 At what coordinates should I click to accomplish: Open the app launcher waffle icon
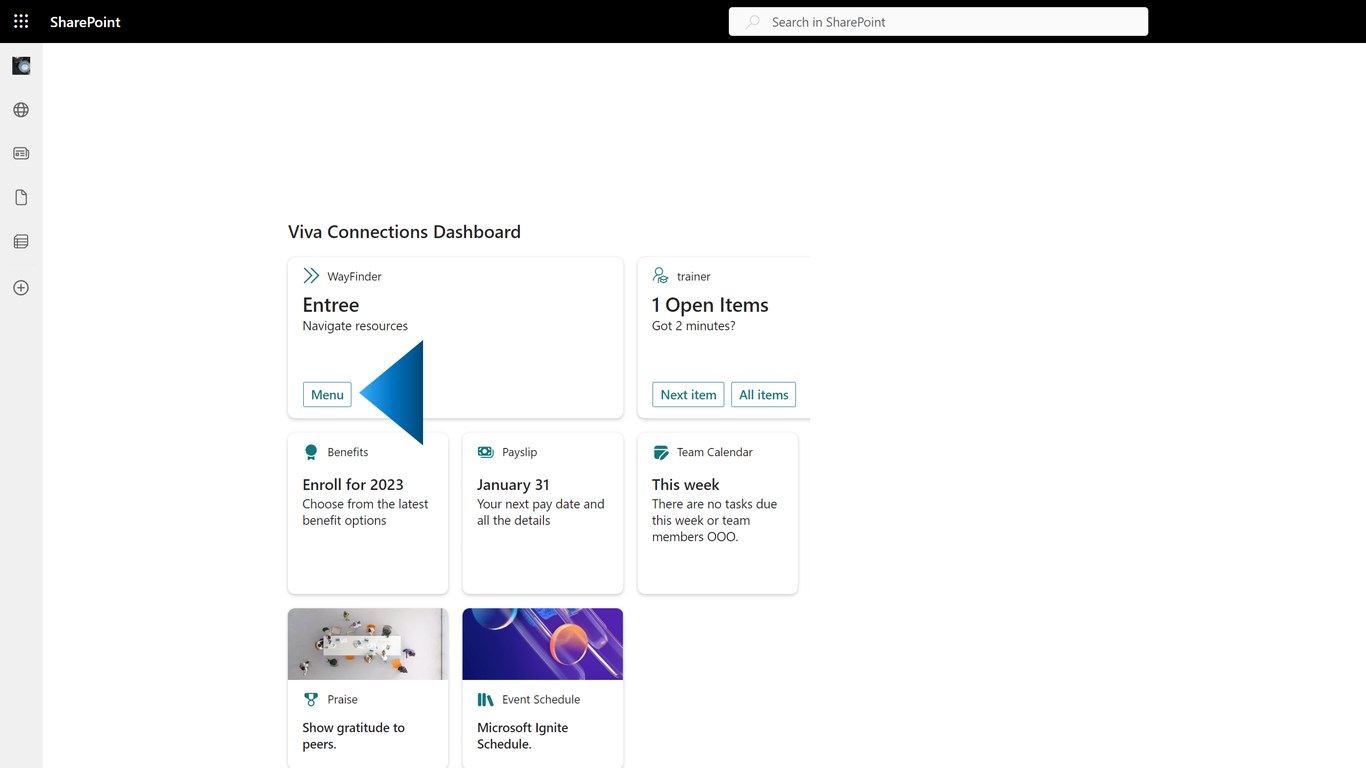(x=21, y=21)
